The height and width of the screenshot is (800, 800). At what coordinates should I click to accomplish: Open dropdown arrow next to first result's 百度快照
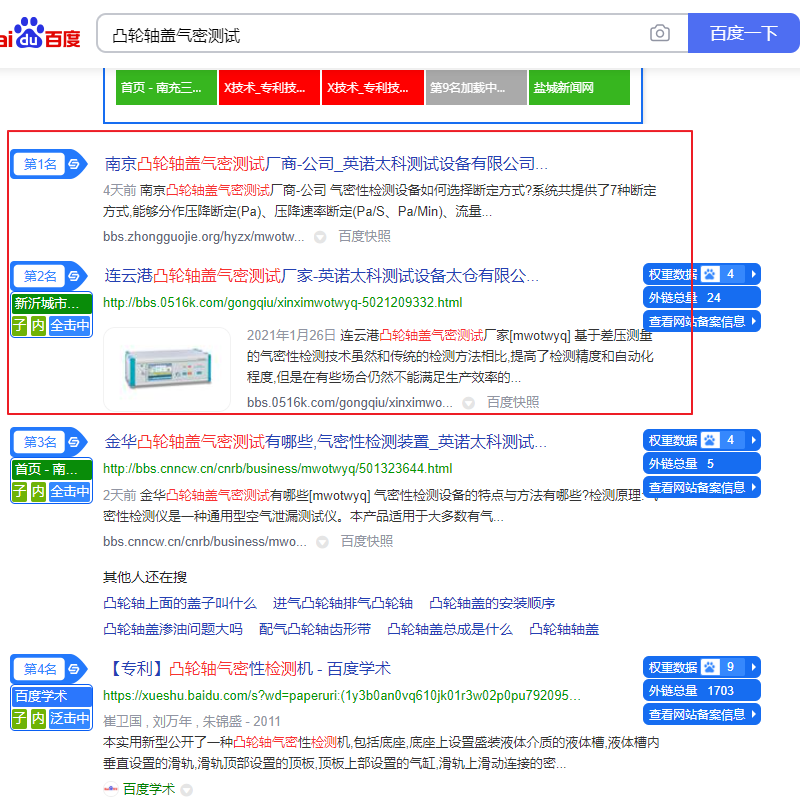320,237
